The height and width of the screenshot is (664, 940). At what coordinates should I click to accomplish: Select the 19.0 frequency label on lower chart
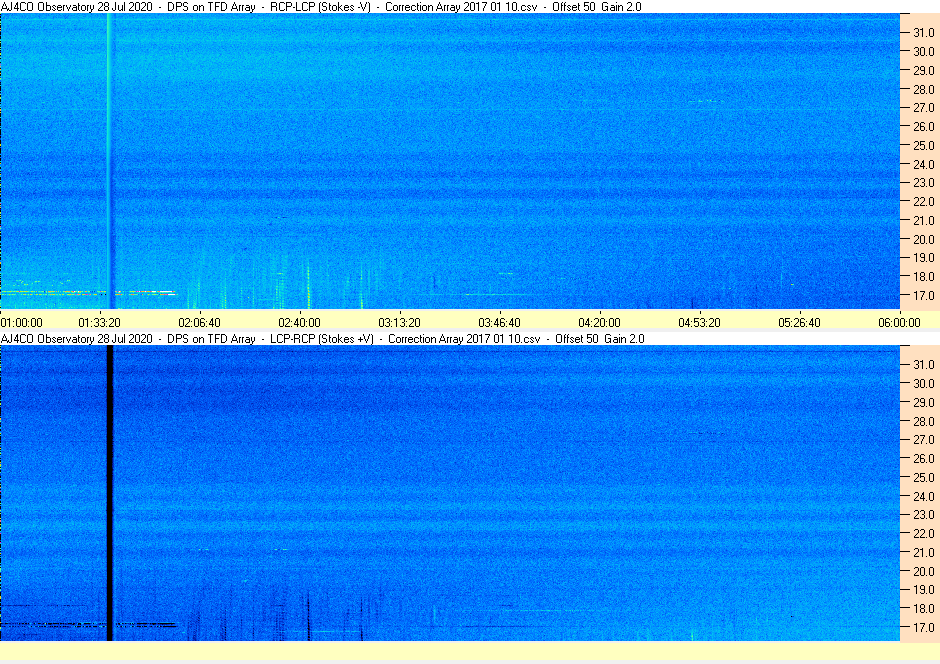coord(924,590)
